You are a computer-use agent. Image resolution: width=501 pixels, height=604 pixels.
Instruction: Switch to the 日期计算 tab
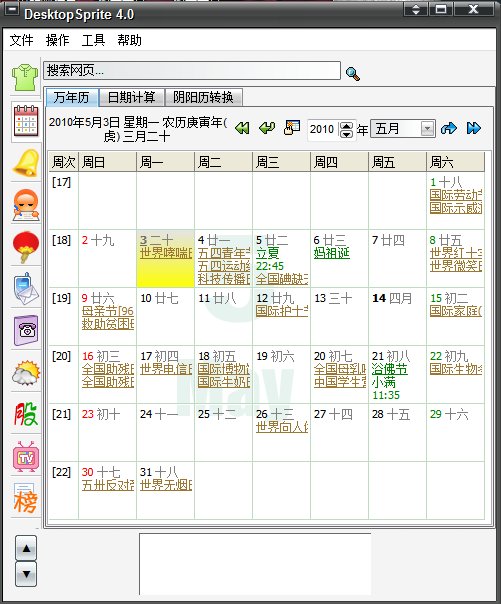point(132,97)
